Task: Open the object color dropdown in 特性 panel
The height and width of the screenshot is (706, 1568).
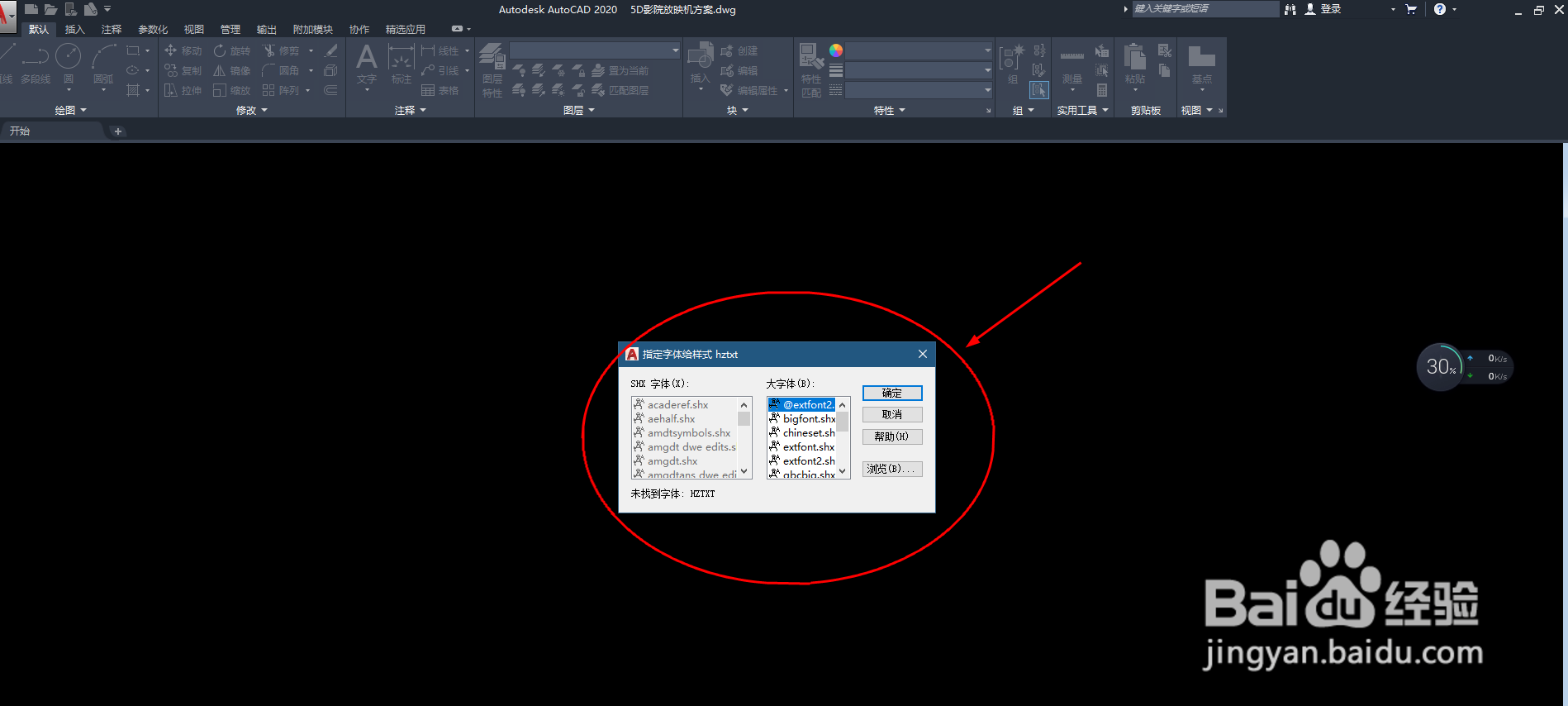Action: coord(919,50)
